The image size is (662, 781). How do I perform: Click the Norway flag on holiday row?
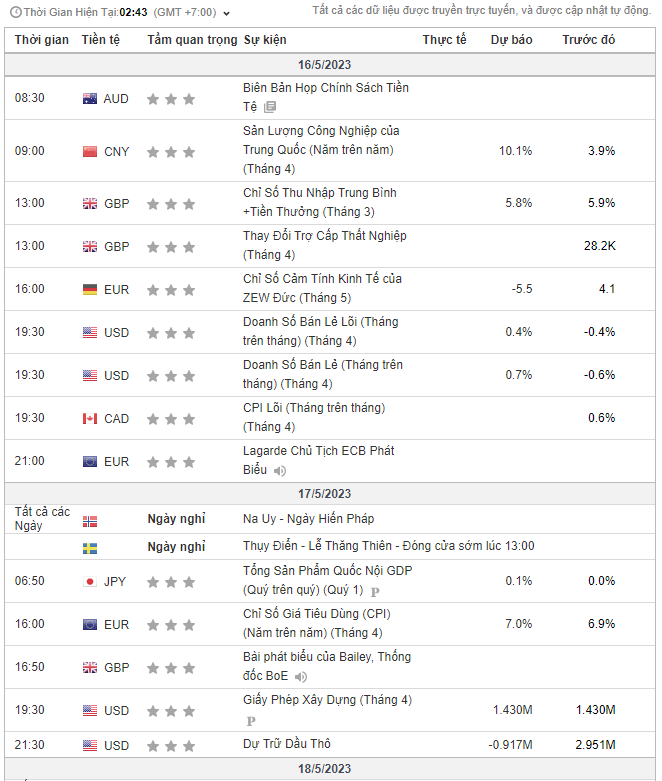(x=90, y=520)
